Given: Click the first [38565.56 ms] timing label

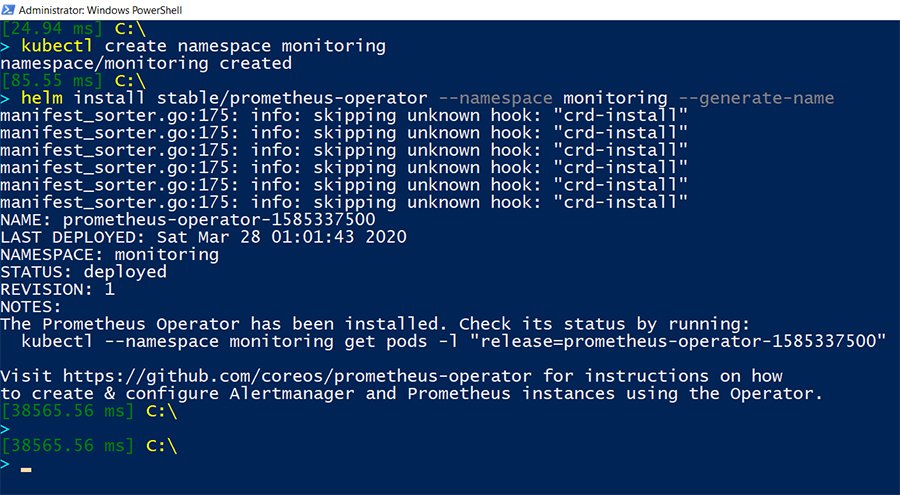Looking at the screenshot, I should pos(65,410).
